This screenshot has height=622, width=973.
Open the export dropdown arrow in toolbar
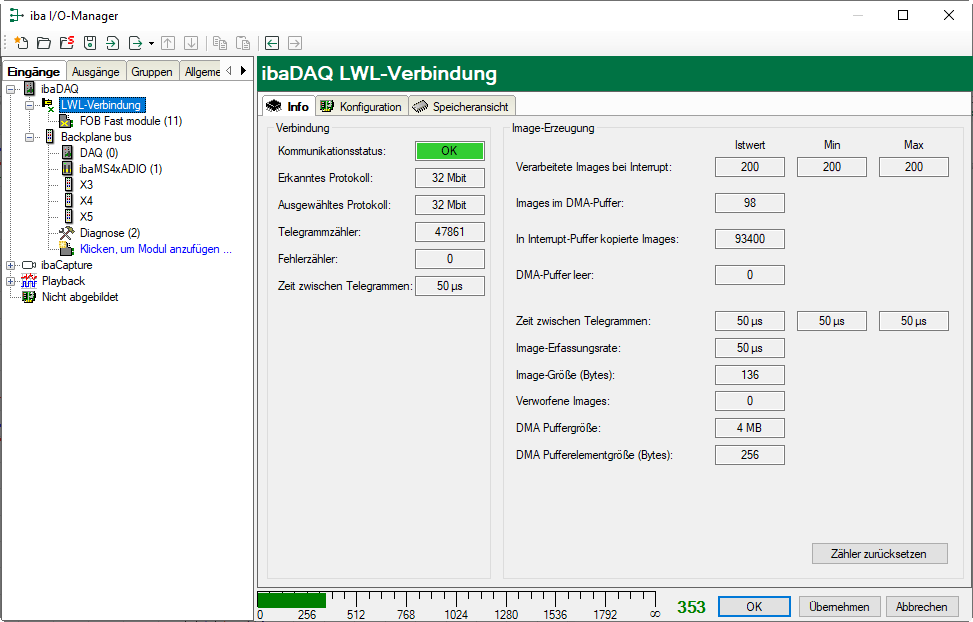(151, 43)
